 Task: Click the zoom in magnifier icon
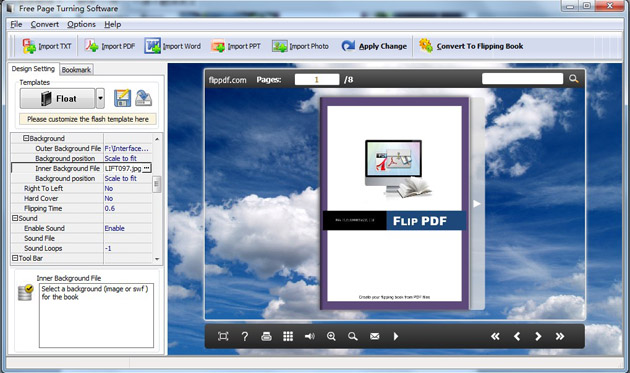(331, 336)
